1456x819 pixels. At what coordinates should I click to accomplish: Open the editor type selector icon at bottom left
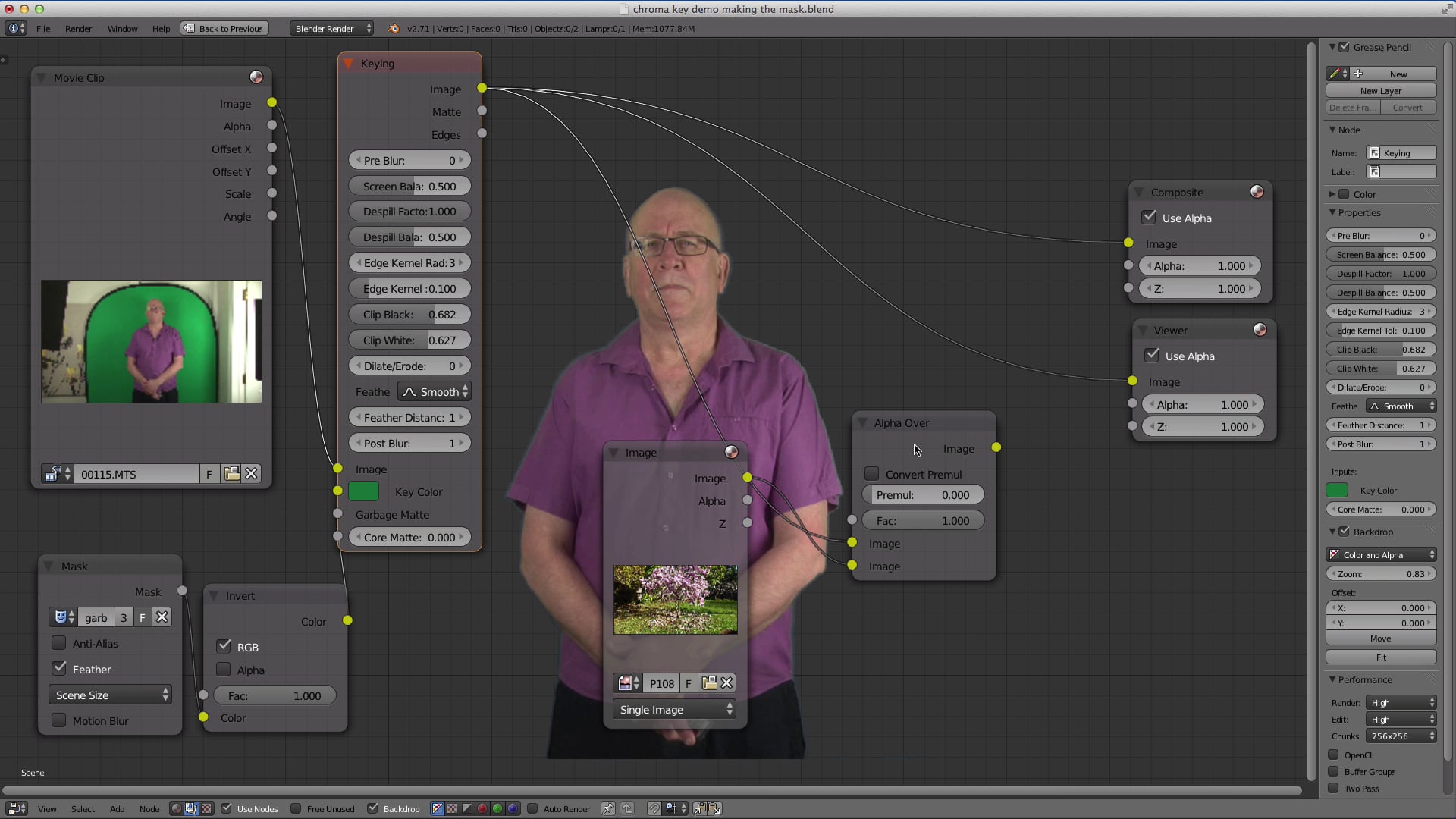(x=17, y=808)
